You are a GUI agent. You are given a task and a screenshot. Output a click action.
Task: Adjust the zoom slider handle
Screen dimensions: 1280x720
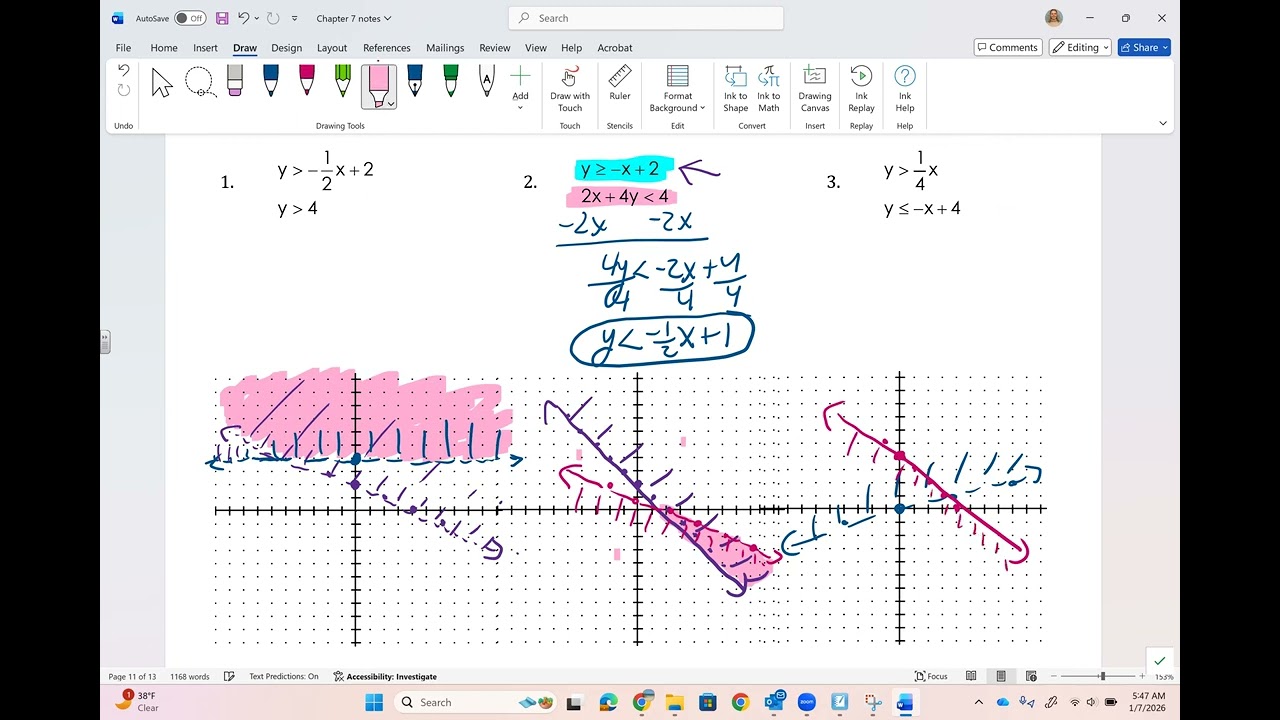coord(1102,677)
